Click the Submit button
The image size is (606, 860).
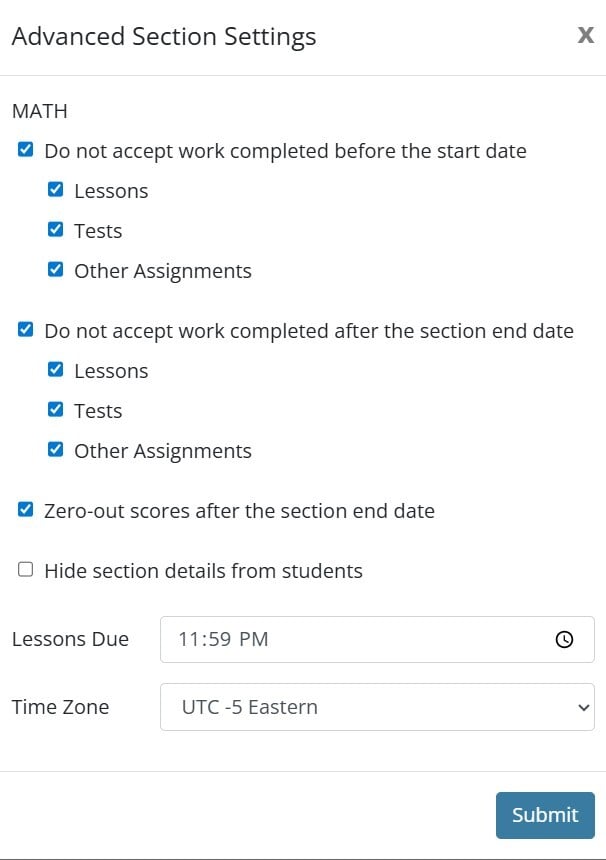click(x=544, y=814)
